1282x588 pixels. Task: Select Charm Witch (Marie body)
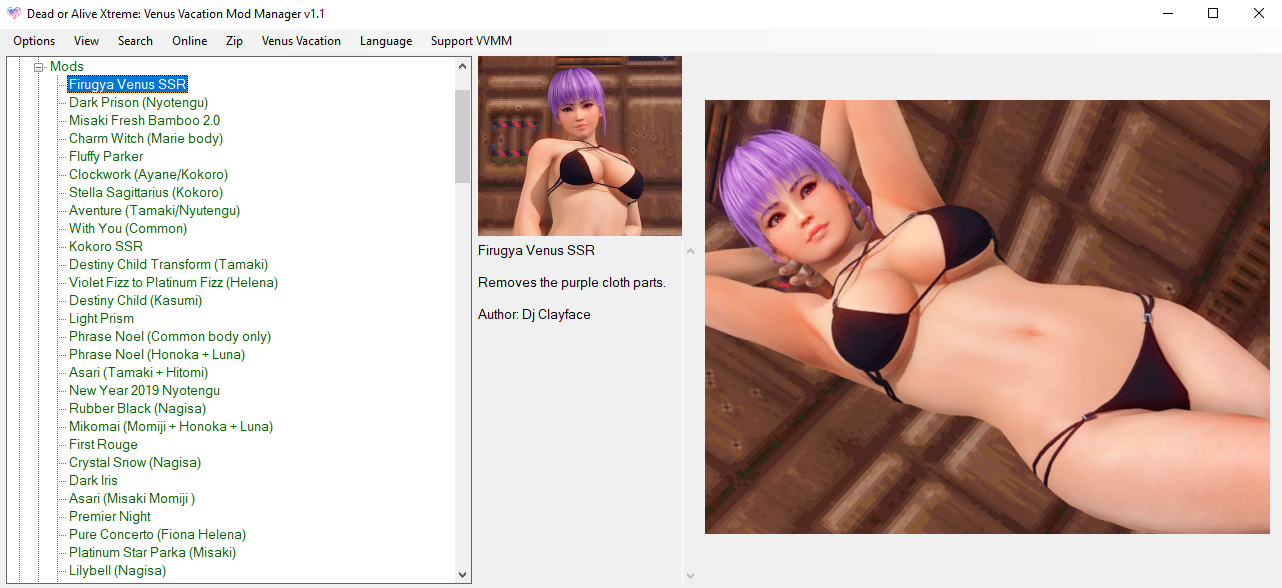tap(146, 138)
